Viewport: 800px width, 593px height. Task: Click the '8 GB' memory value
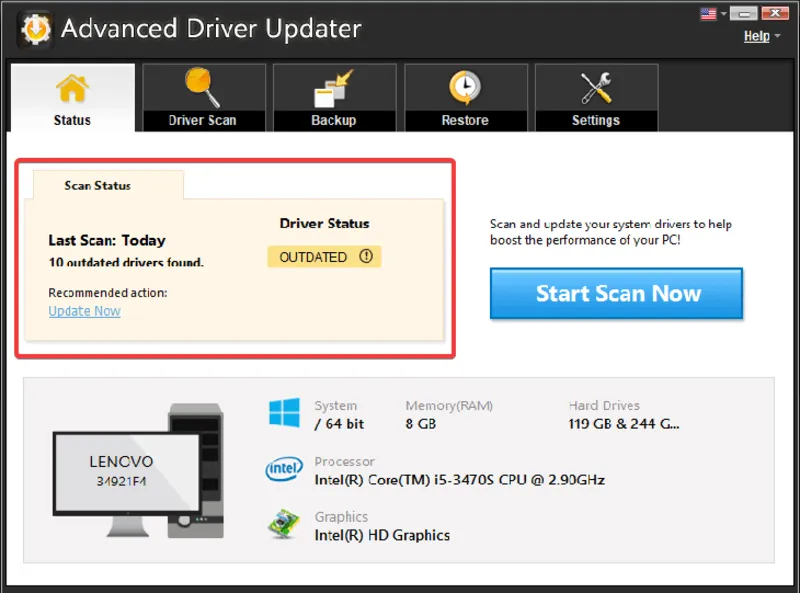[x=421, y=424]
